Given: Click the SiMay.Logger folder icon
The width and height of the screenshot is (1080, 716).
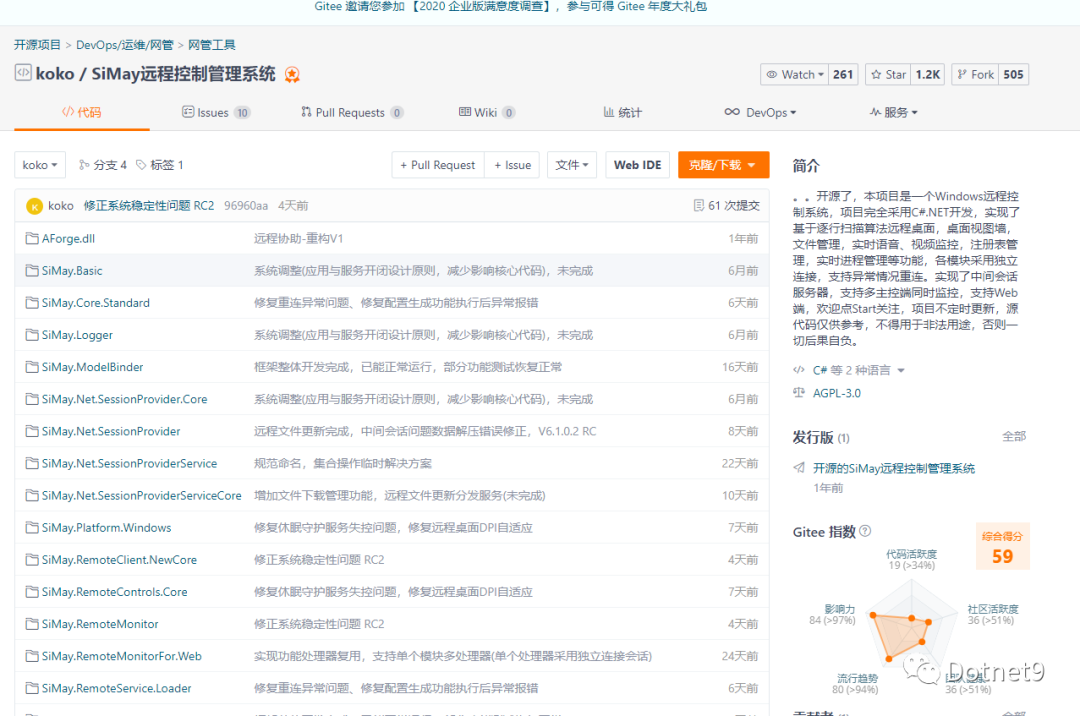Looking at the screenshot, I should point(32,335).
